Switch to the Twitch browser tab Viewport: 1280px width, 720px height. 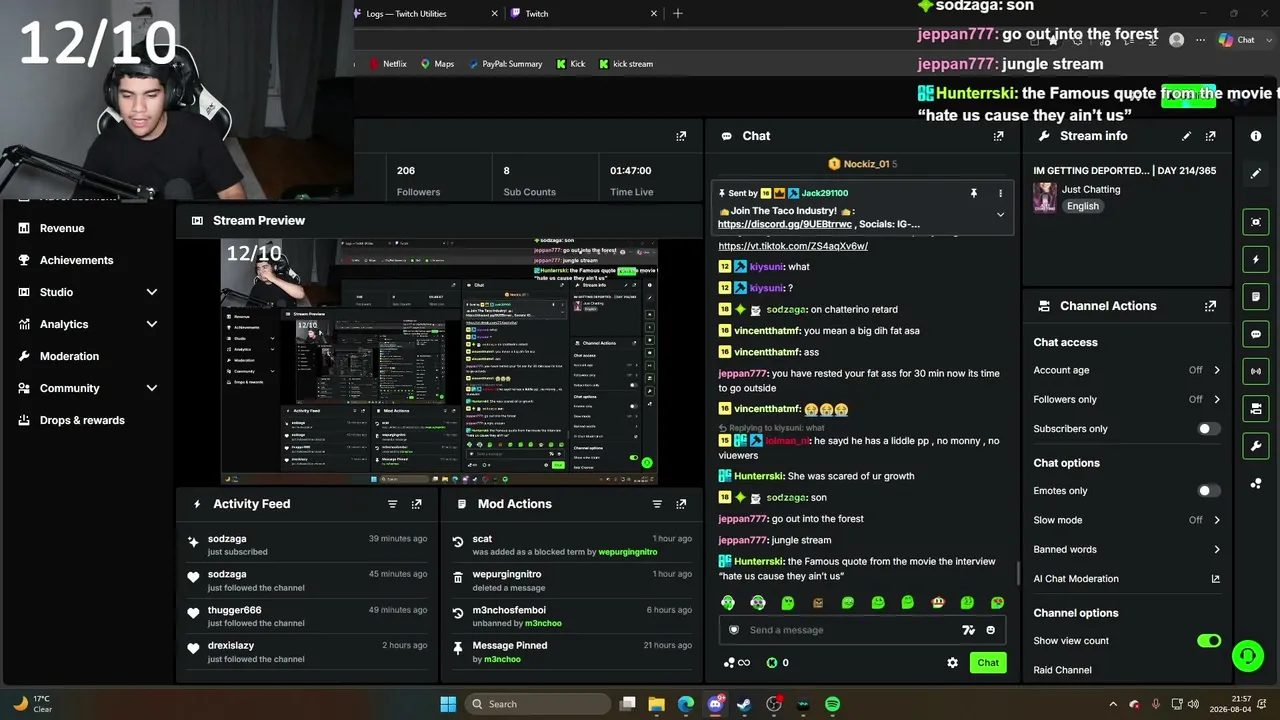pyautogui.click(x=584, y=14)
